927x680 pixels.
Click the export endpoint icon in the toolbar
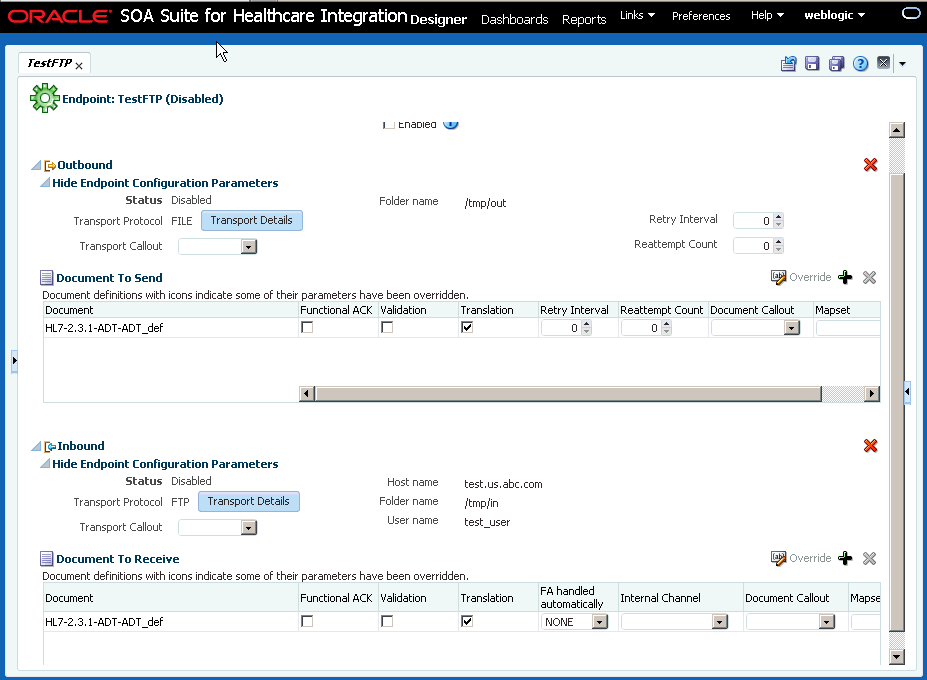click(788, 63)
